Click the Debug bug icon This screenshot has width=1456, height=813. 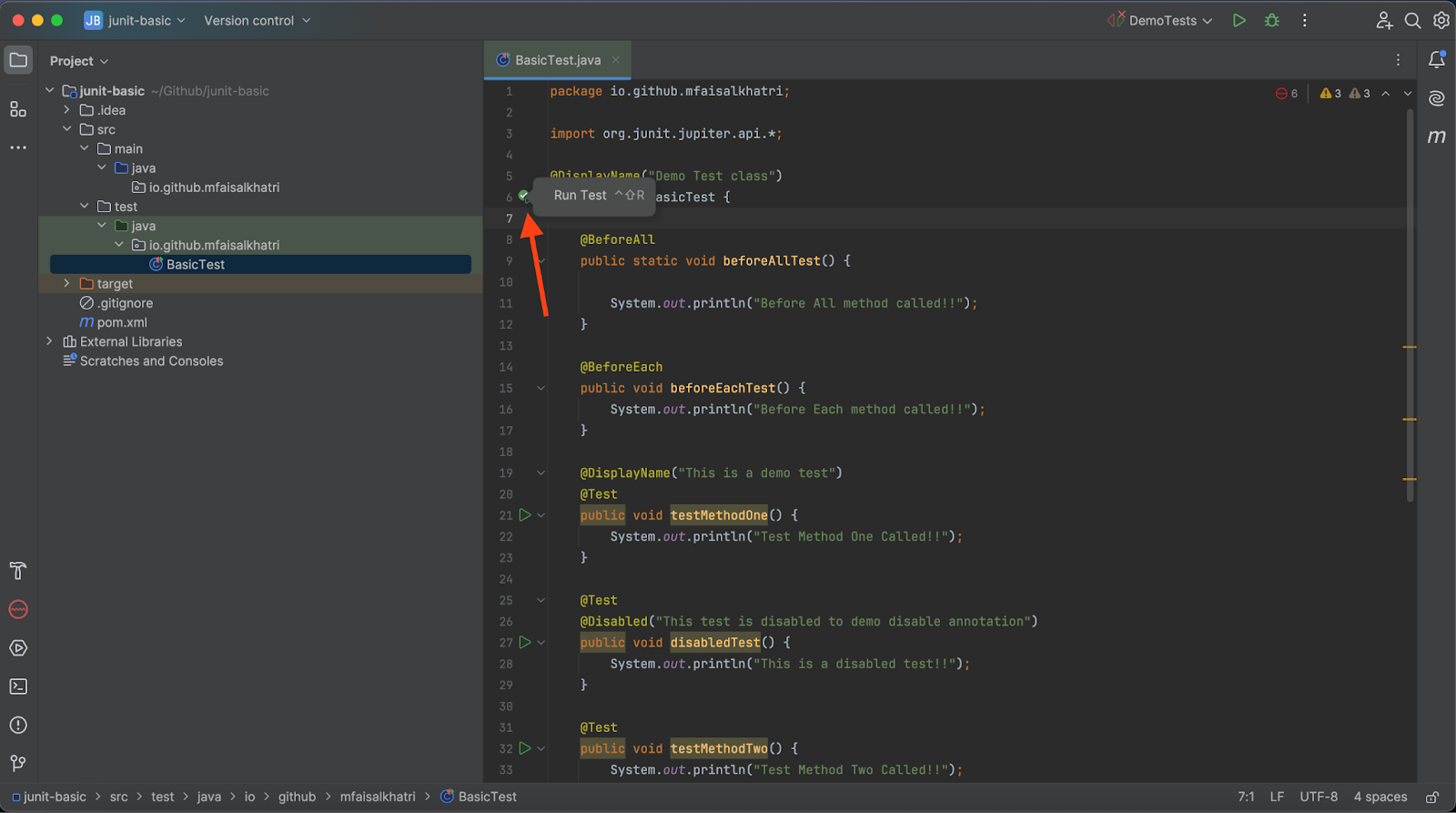(1272, 20)
